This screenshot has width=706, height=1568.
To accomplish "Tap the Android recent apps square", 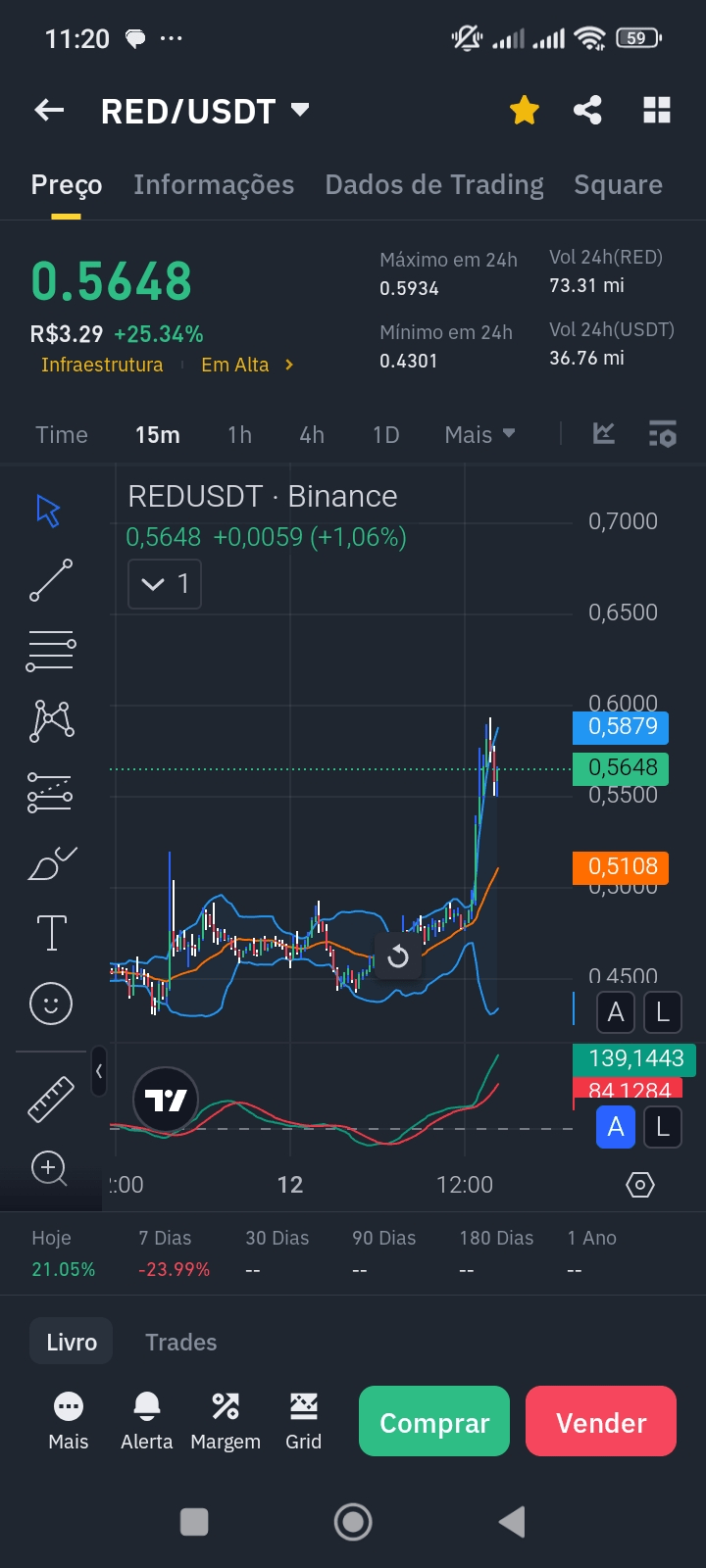I will [x=194, y=1522].
